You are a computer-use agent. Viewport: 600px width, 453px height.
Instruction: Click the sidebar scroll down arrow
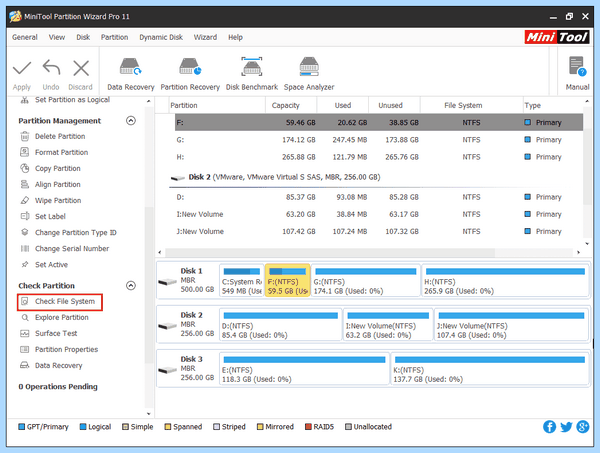[149, 414]
